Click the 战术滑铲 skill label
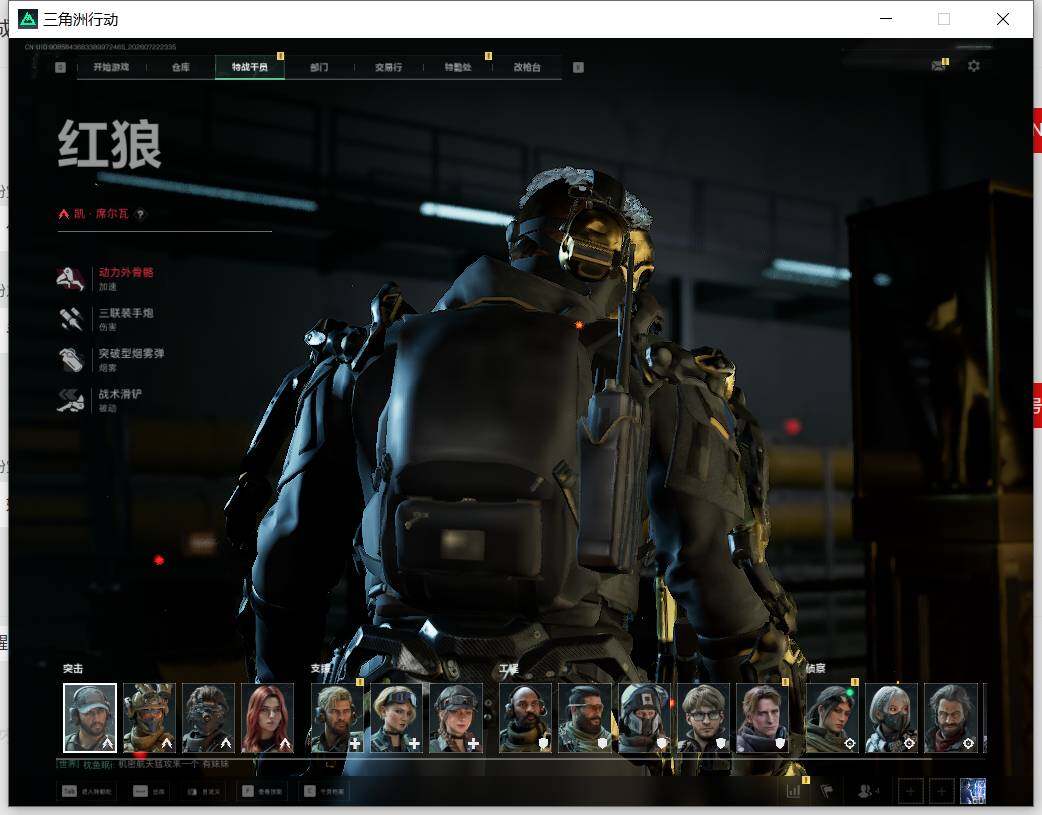The width and height of the screenshot is (1042, 815). 120,394
